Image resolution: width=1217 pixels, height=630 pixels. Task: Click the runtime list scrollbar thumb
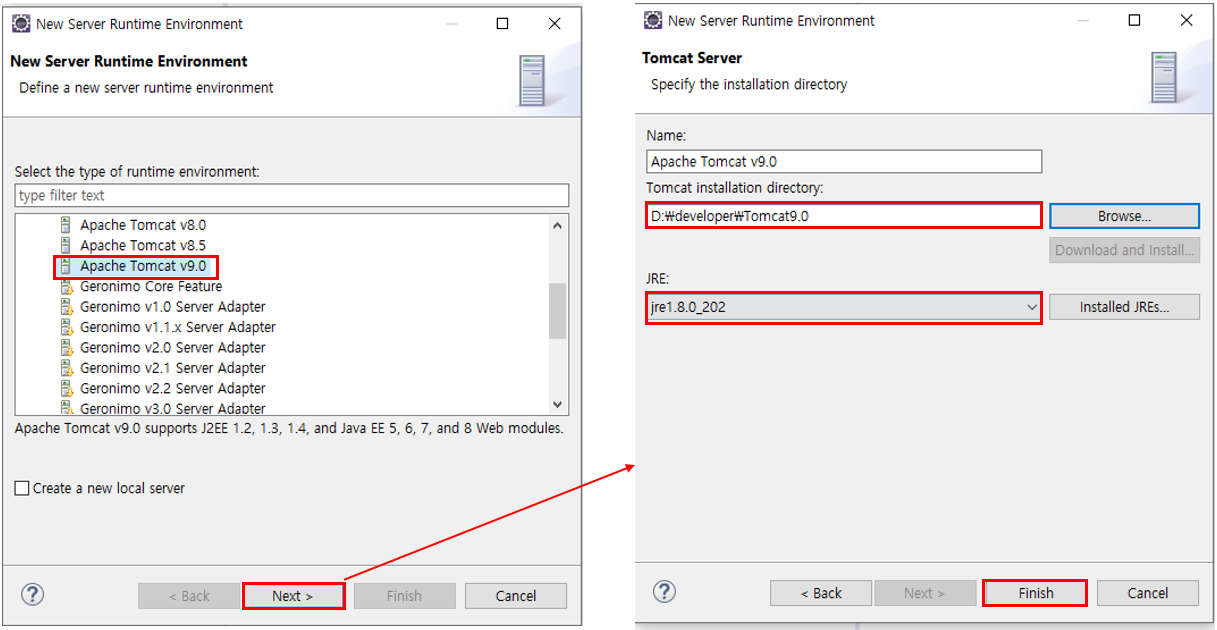(558, 311)
